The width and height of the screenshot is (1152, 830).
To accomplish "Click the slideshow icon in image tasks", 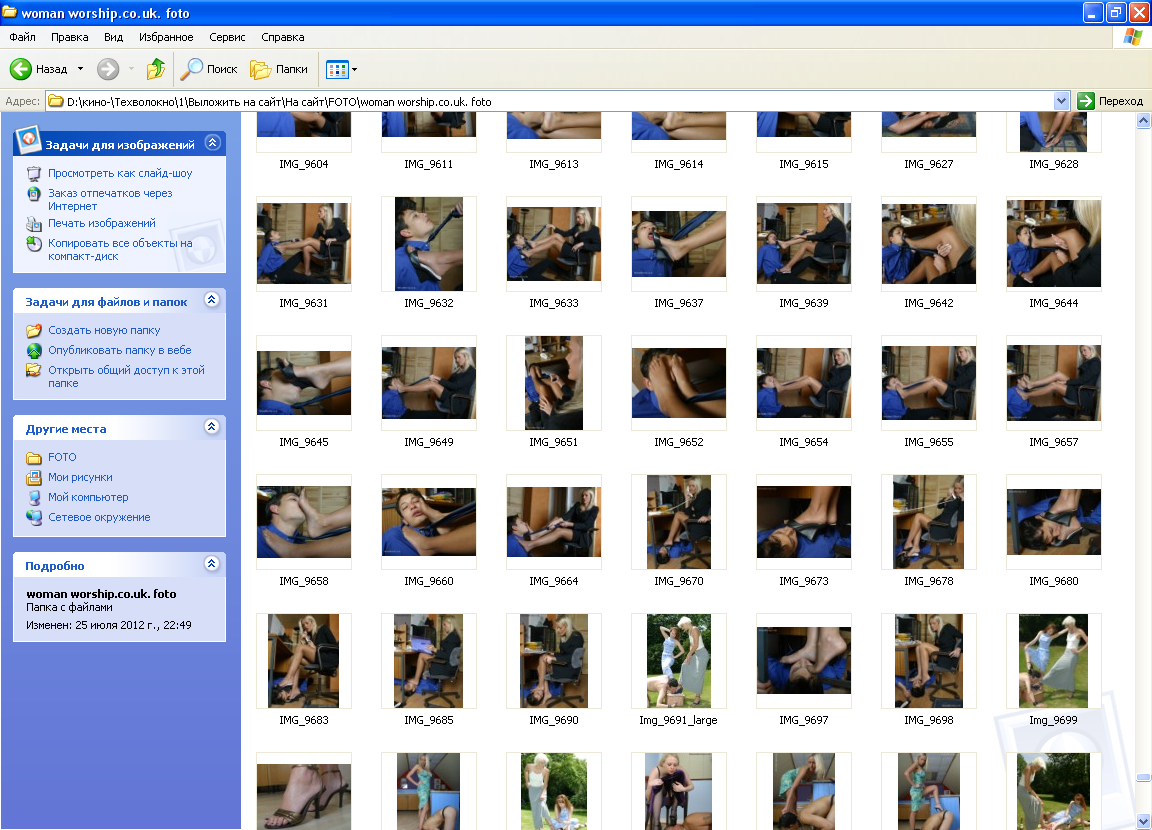I will (x=34, y=173).
